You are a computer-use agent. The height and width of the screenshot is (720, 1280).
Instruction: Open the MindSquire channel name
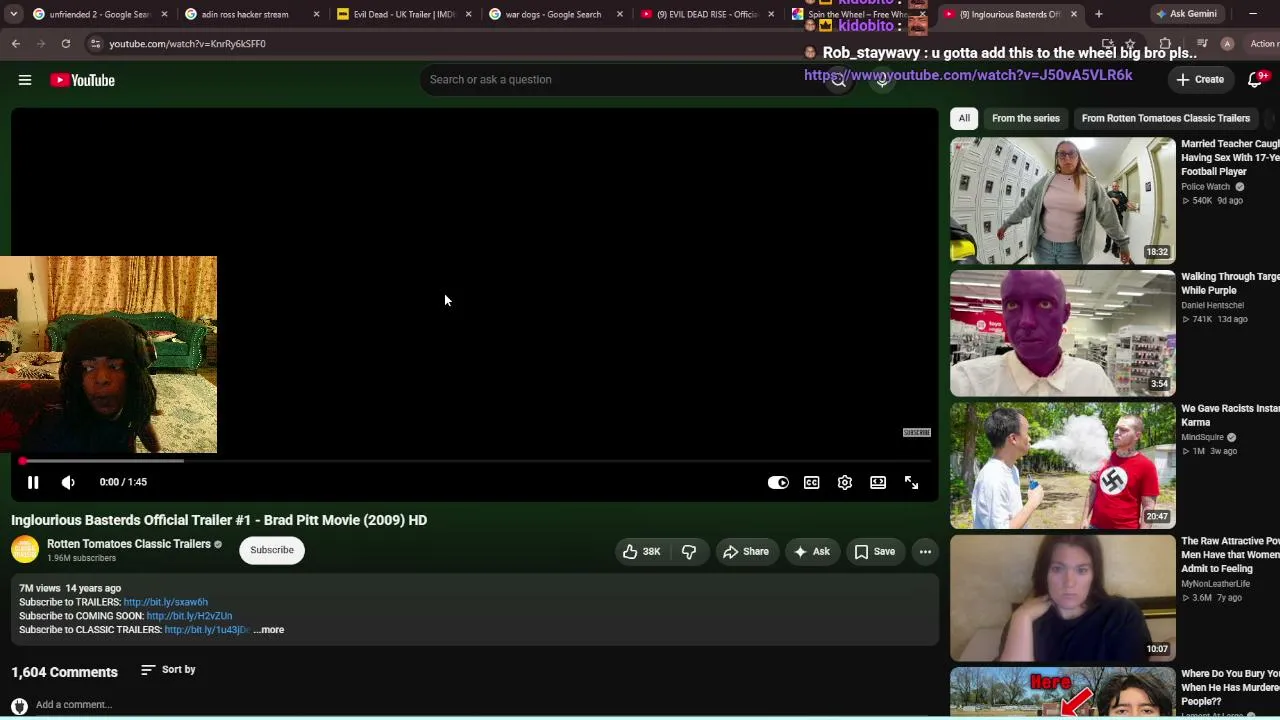click(1204, 437)
